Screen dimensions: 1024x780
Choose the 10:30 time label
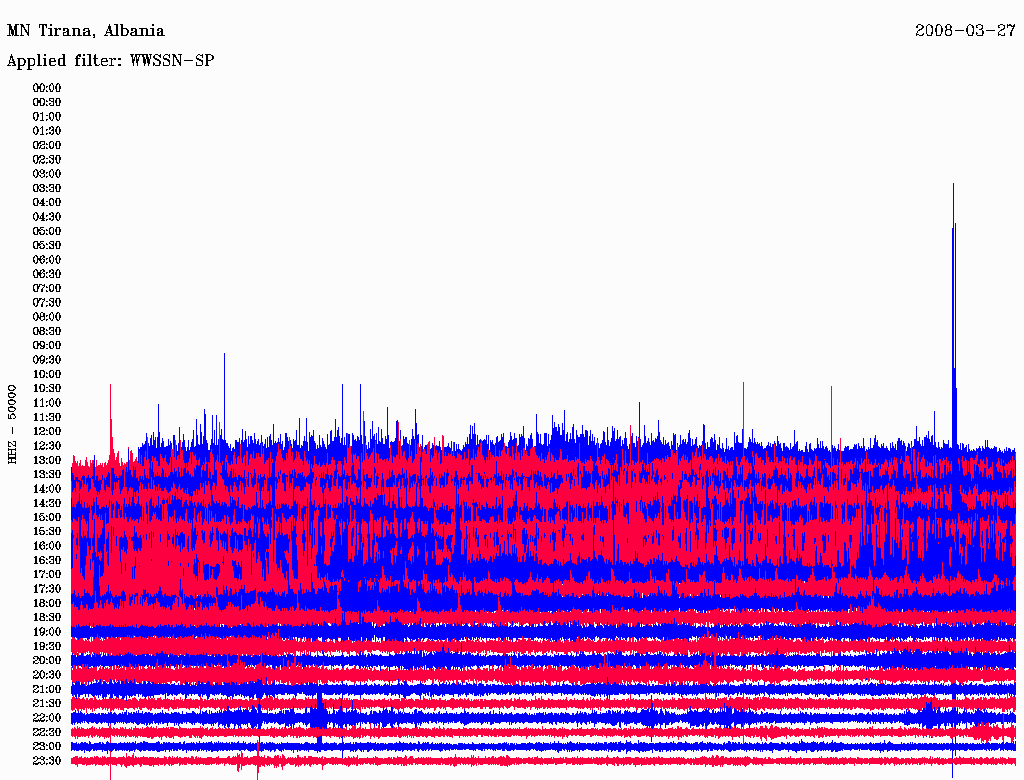tap(47, 388)
